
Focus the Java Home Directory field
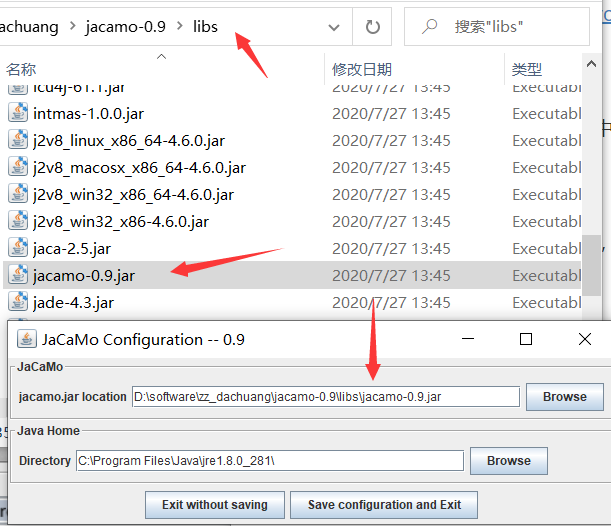(x=270, y=461)
